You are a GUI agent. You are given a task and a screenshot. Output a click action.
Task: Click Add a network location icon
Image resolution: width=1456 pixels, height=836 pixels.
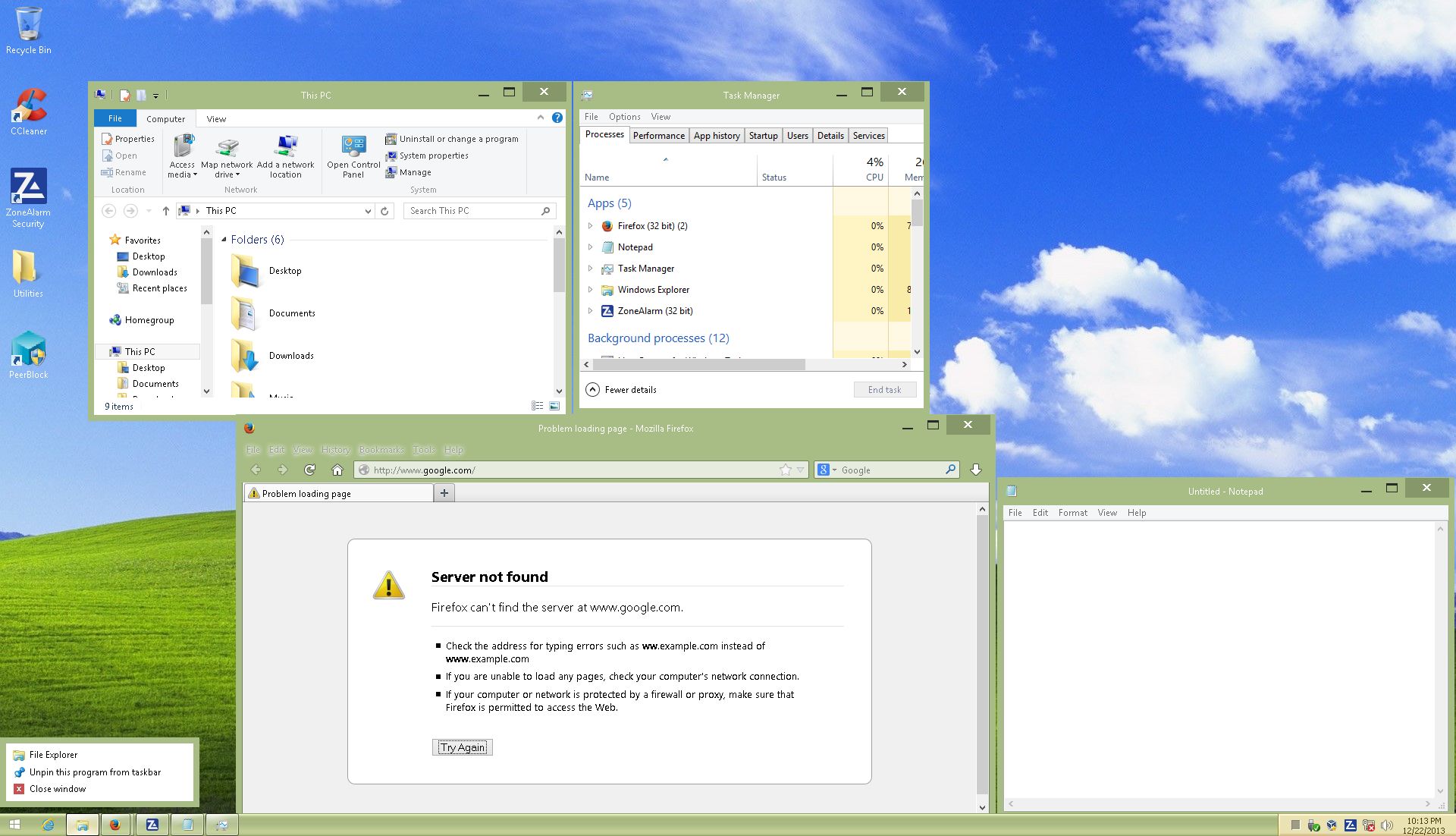pyautogui.click(x=286, y=156)
